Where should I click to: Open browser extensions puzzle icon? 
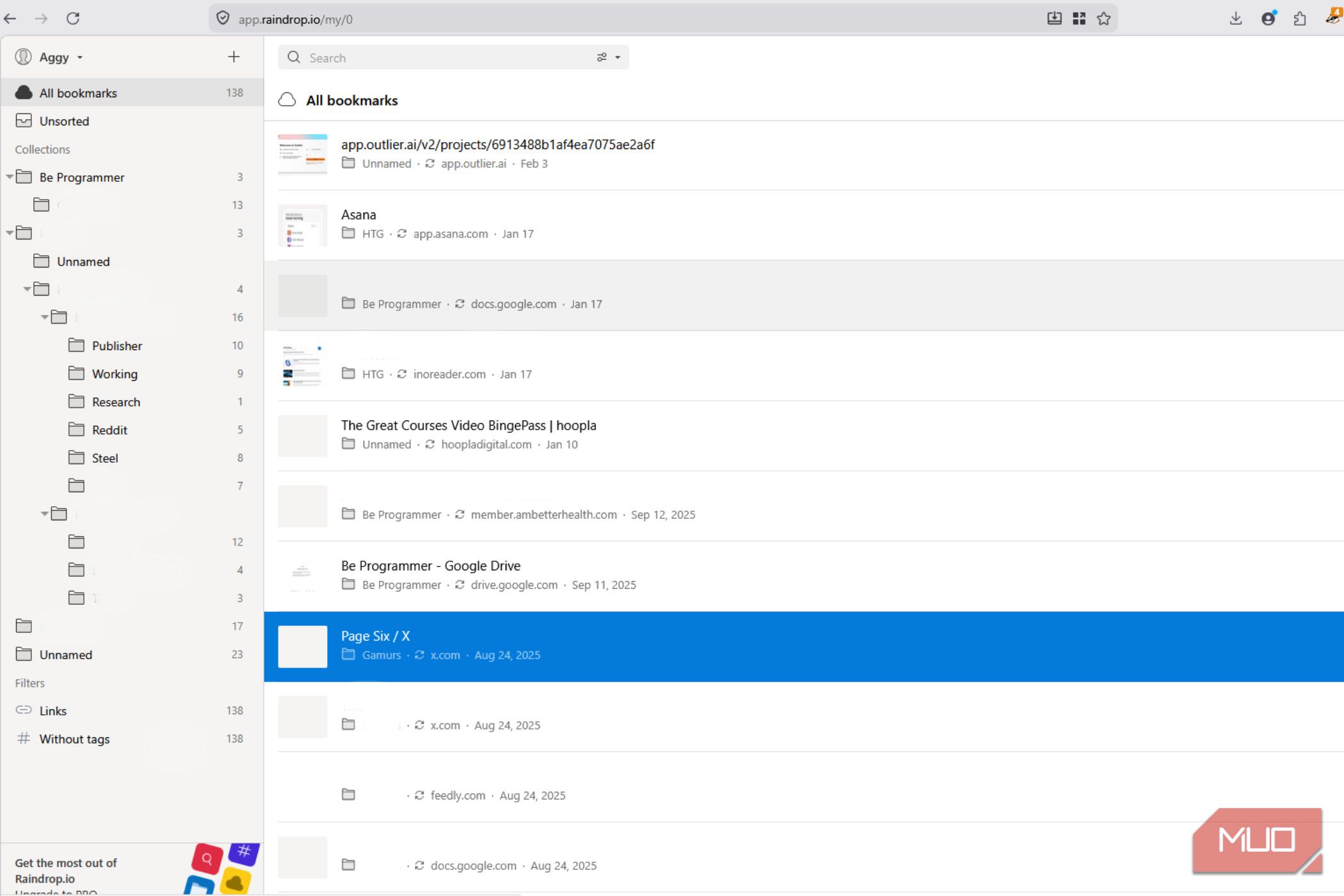point(1300,19)
